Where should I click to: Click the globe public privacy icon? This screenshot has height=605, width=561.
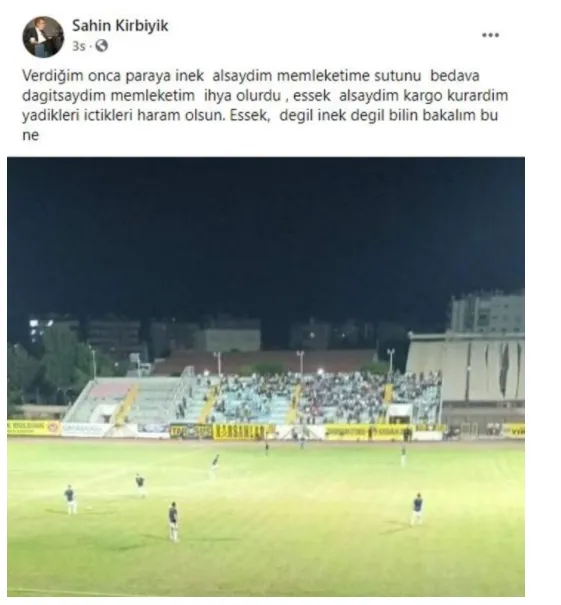101,46
